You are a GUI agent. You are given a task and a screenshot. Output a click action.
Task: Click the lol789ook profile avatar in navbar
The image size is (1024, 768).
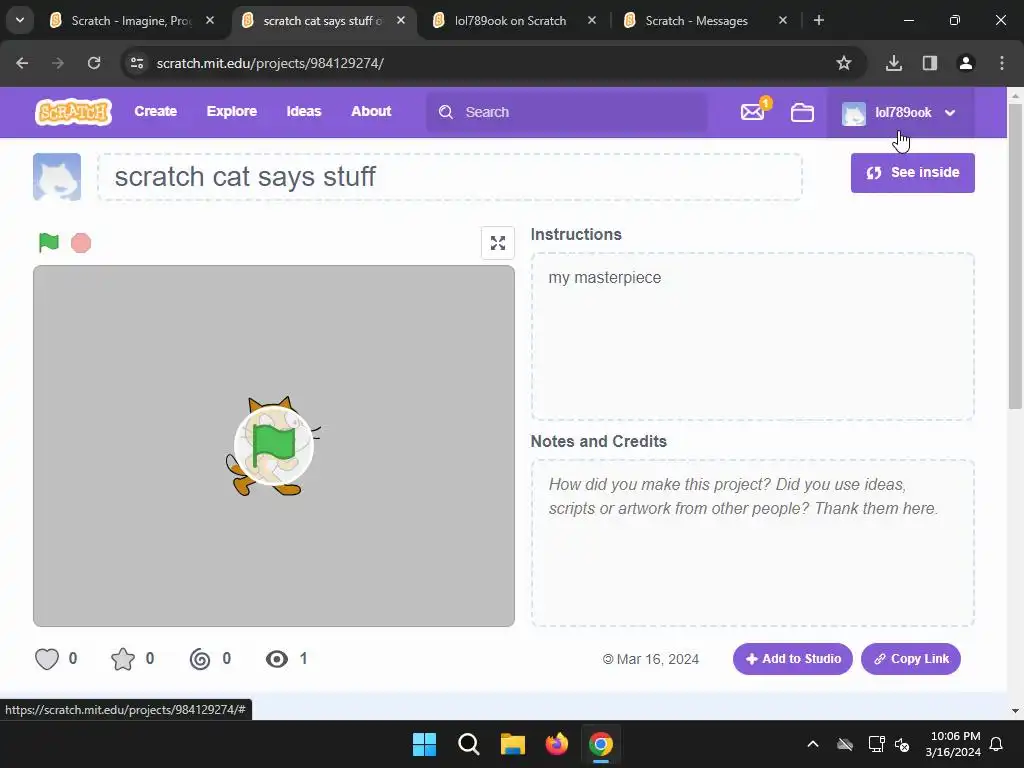click(x=854, y=113)
